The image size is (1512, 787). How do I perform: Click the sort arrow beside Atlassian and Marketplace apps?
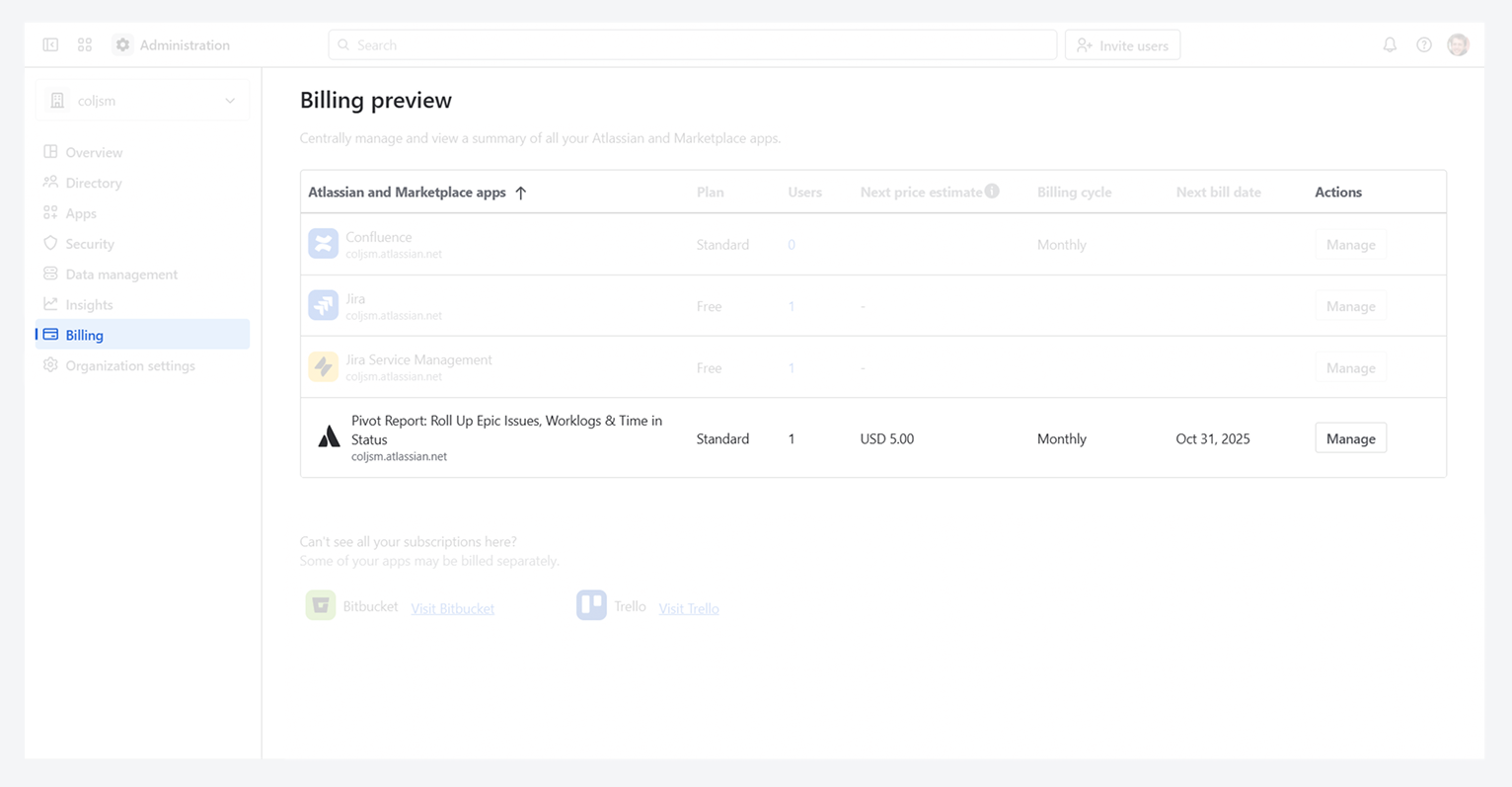(521, 193)
